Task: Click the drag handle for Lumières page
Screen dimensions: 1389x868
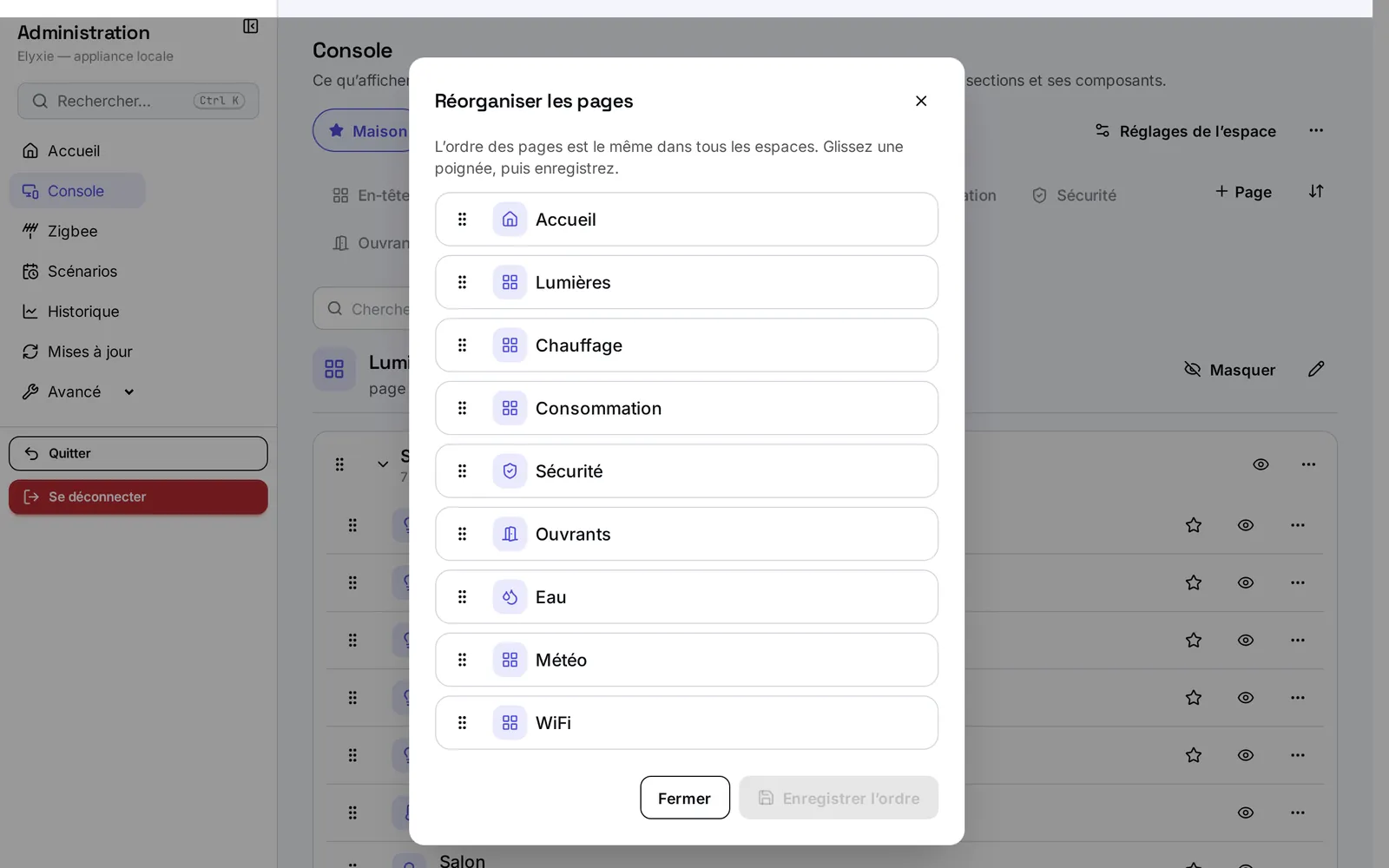Action: (462, 282)
